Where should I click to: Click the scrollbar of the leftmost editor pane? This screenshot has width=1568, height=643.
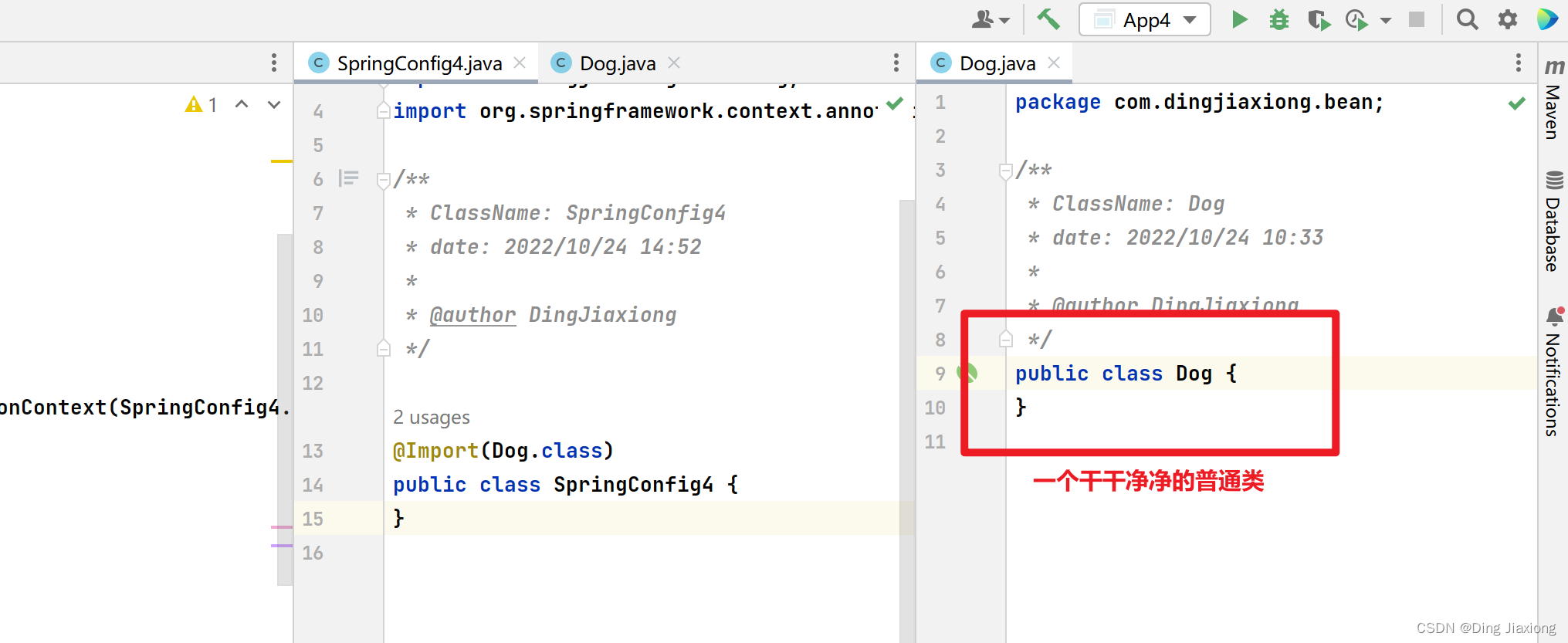point(285,409)
